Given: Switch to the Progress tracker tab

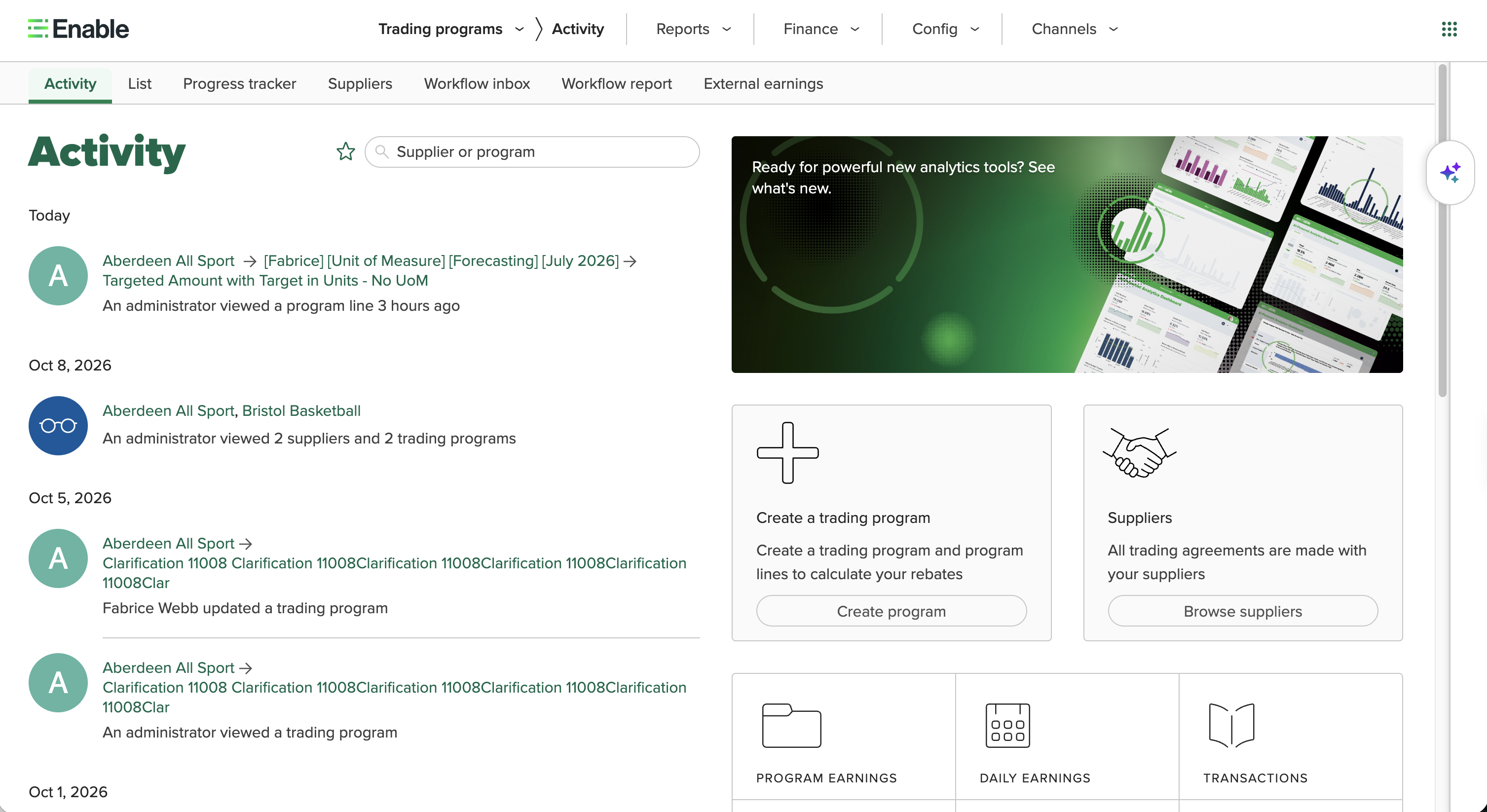Looking at the screenshot, I should pyautogui.click(x=240, y=84).
